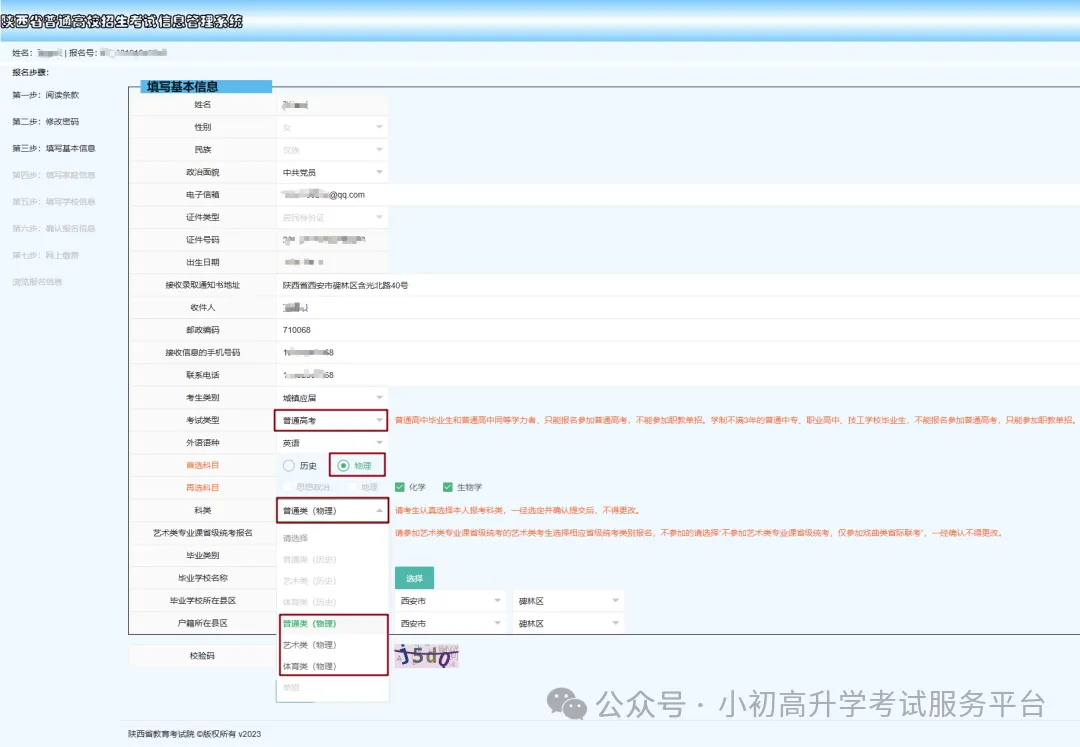1080x747 pixels.
Task: Choose 体育类(历史) from the list
Action: 333,602
